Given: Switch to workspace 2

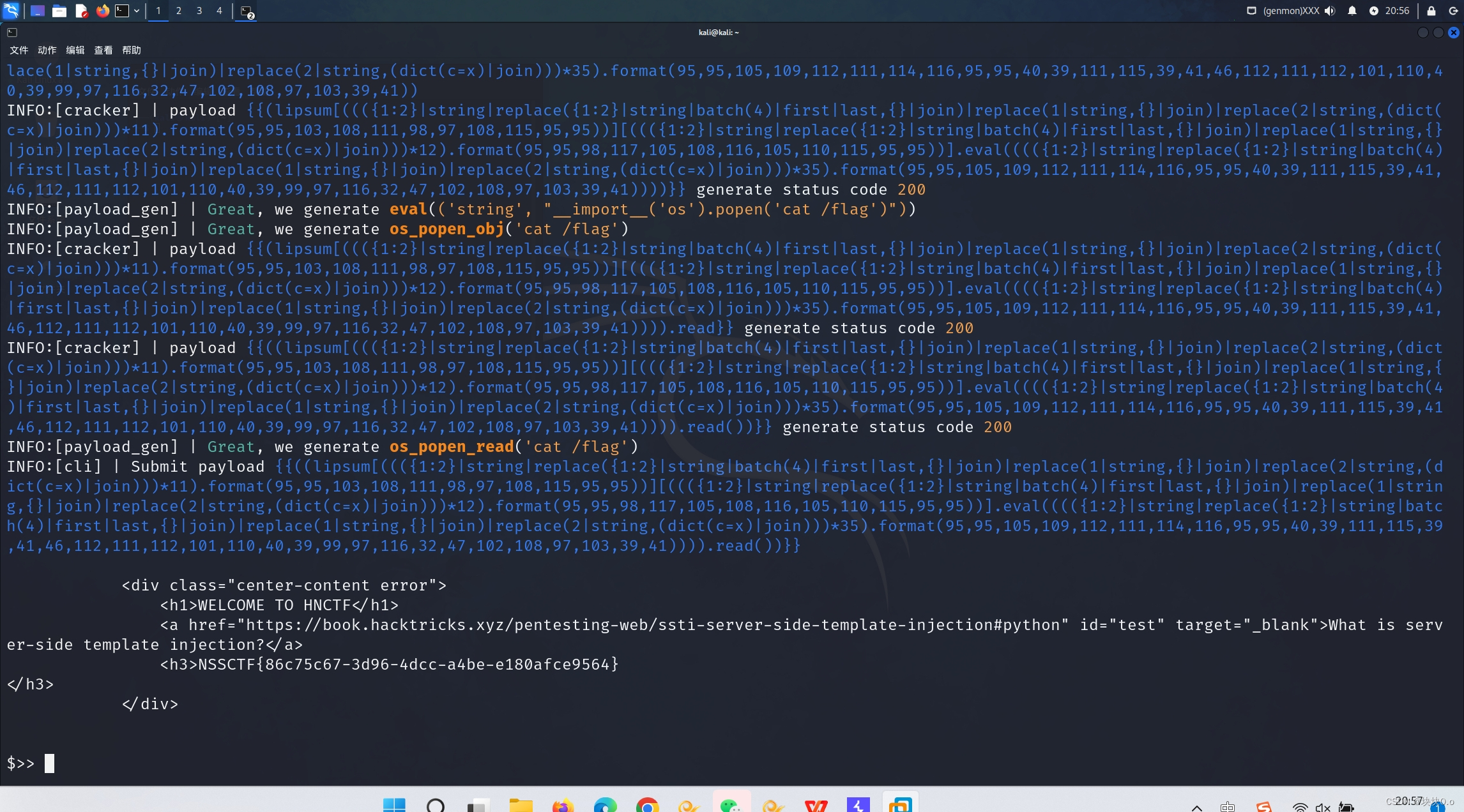Looking at the screenshot, I should point(179,10).
